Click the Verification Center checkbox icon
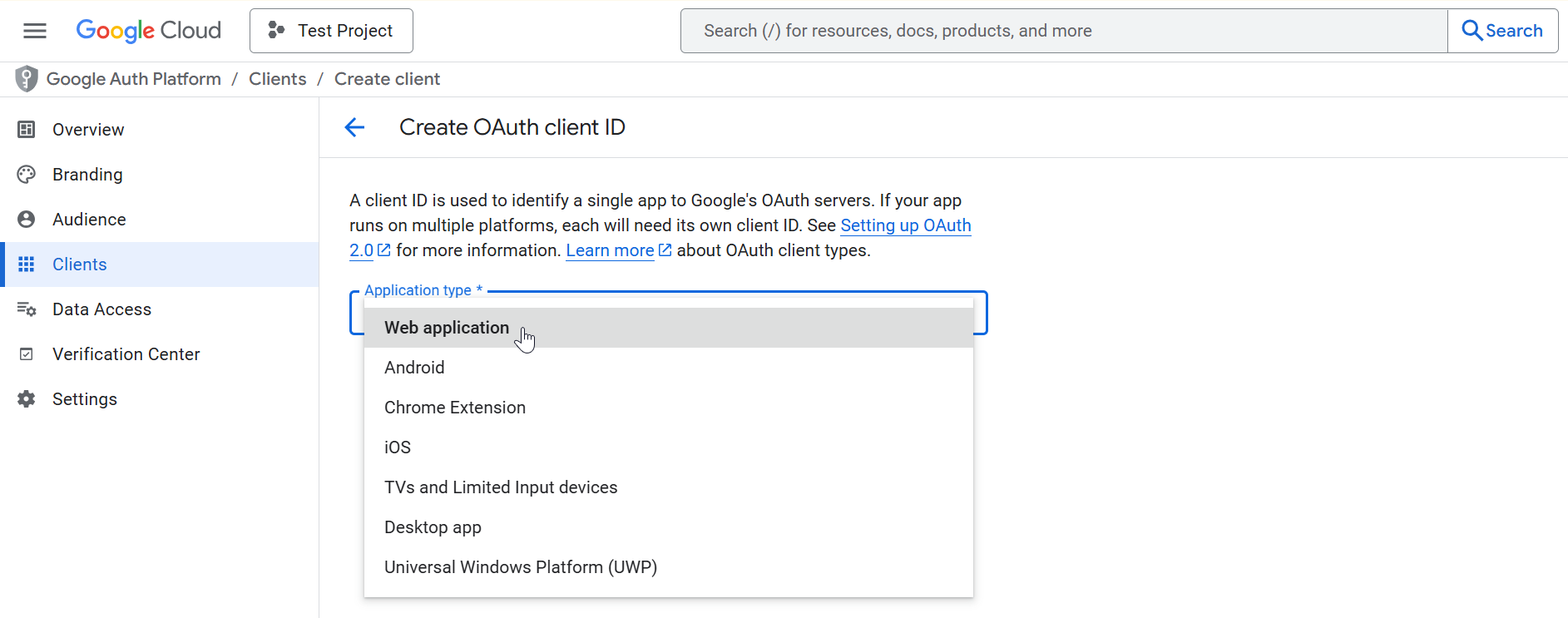 27,354
